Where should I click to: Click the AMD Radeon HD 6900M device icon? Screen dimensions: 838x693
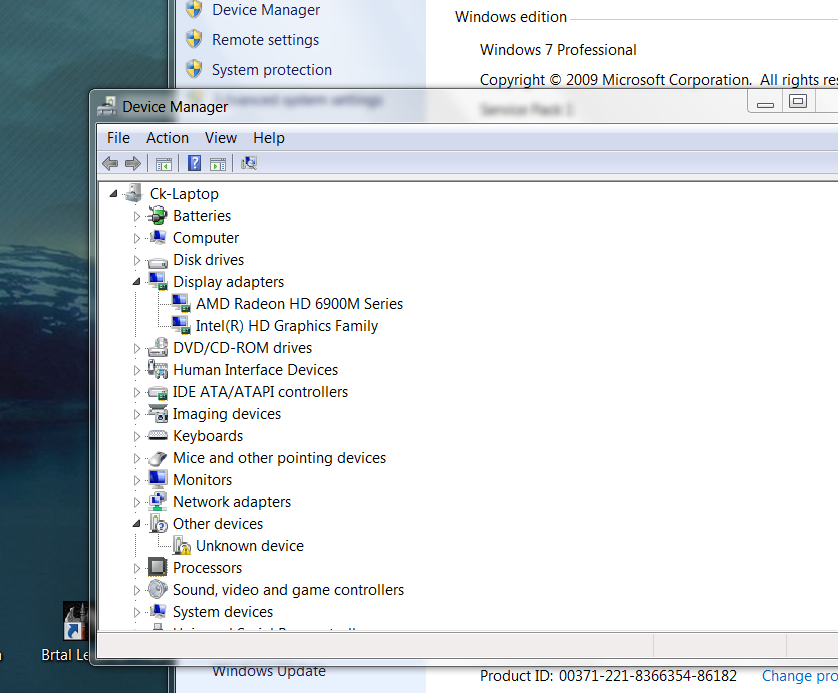pos(181,303)
